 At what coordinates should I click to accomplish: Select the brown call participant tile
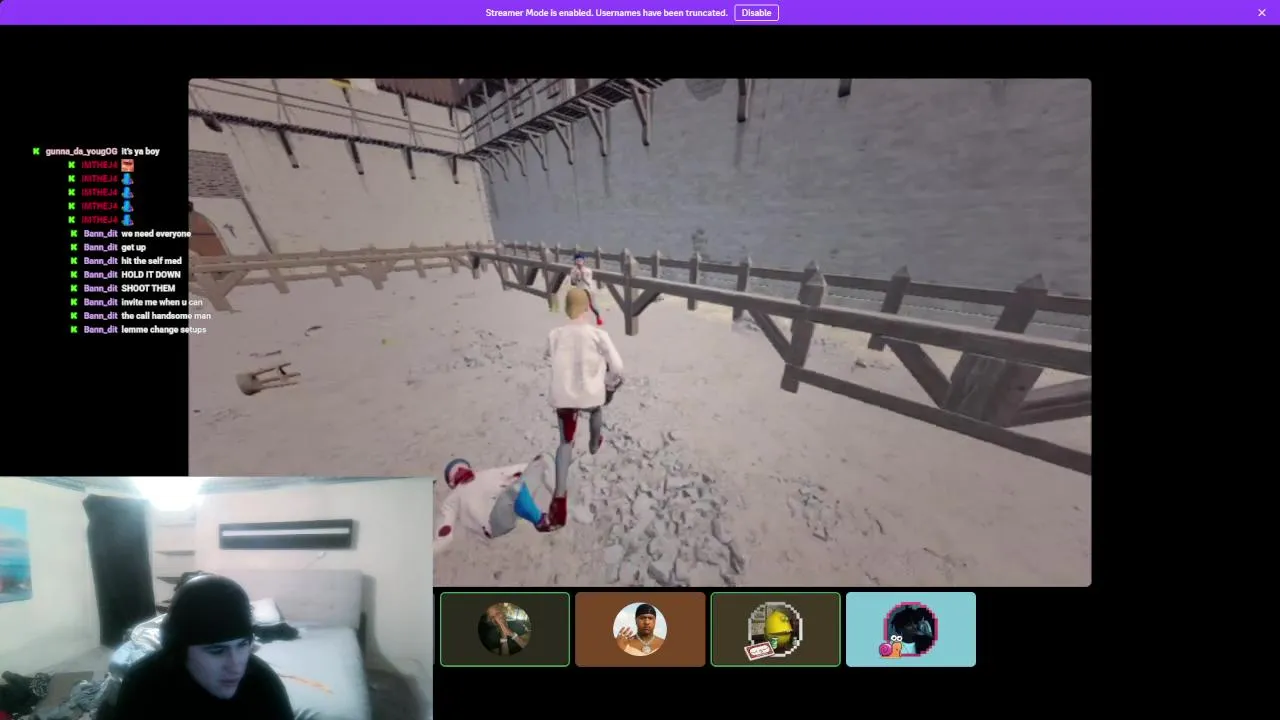(x=640, y=629)
